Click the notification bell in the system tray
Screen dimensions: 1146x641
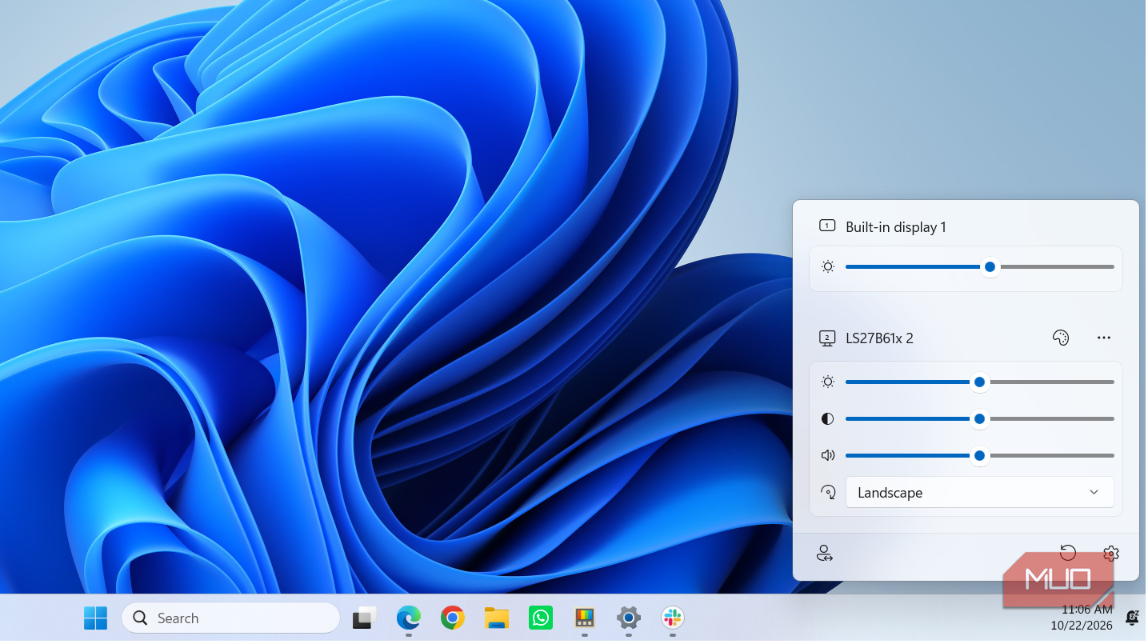1131,618
